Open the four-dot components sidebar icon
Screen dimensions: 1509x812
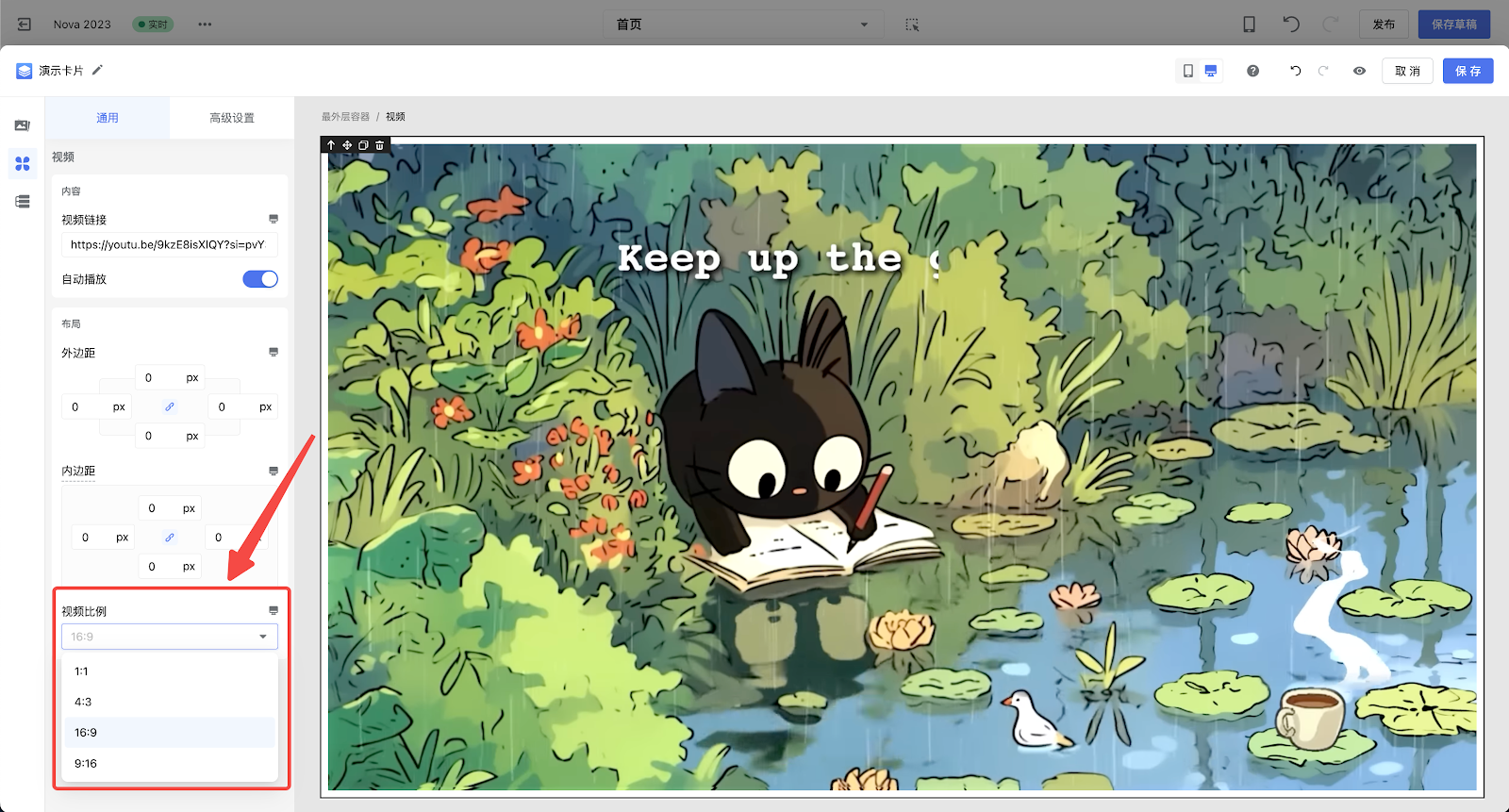(23, 164)
